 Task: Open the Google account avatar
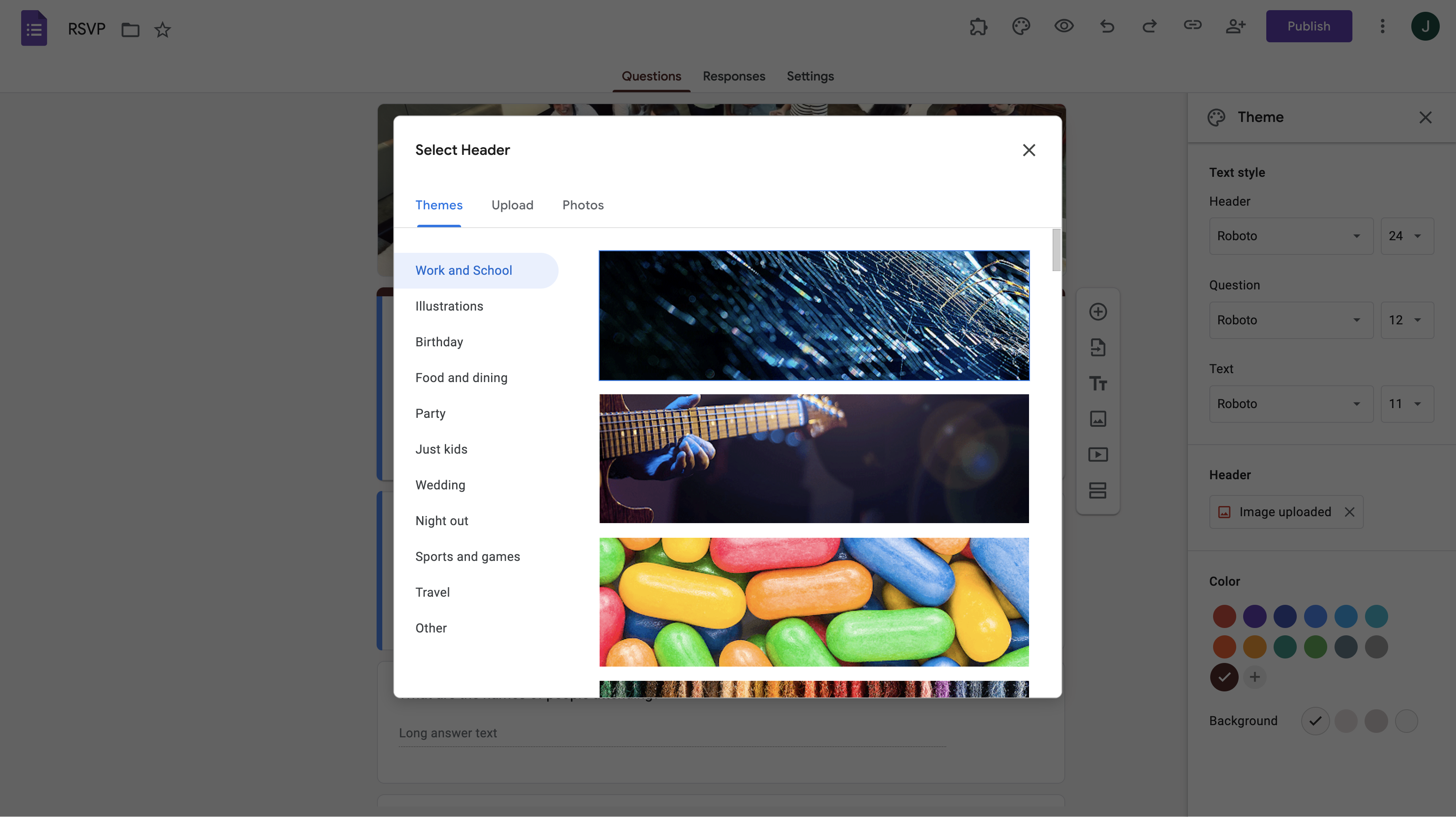pyautogui.click(x=1425, y=26)
